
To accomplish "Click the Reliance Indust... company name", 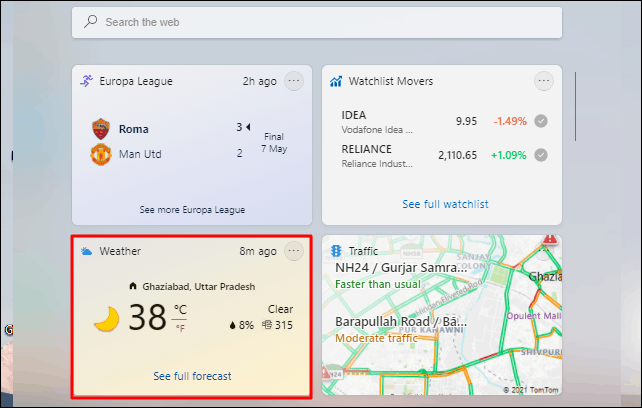I will 377,164.
